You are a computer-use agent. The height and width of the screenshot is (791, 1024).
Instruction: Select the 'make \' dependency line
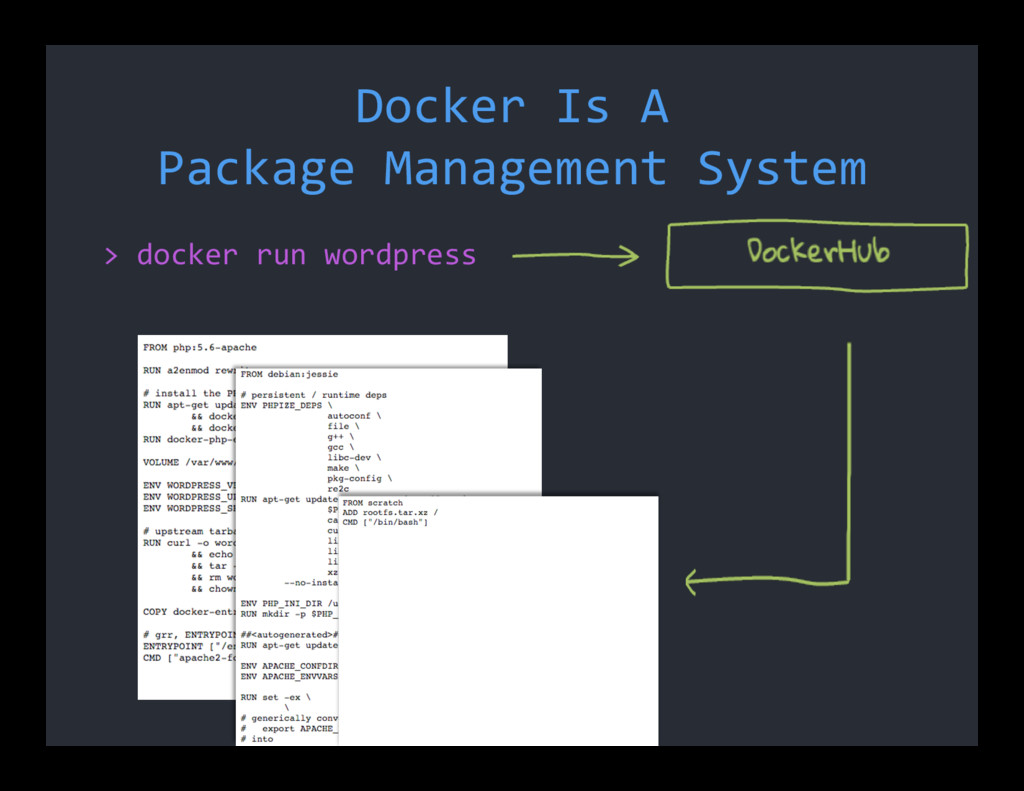tap(344, 468)
